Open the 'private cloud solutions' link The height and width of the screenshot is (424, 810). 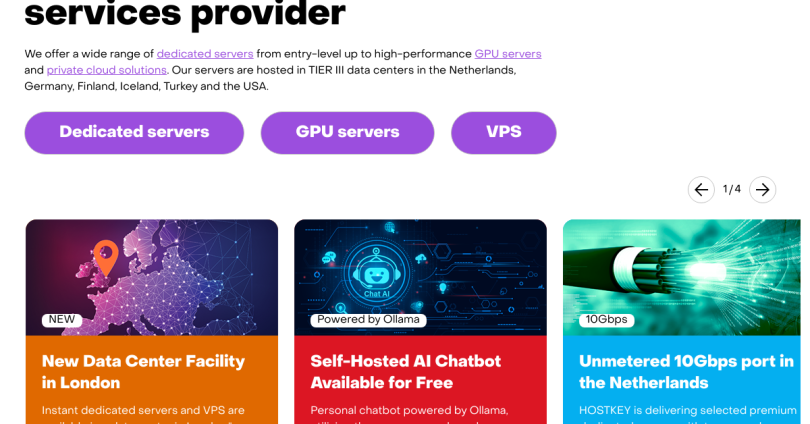(107, 70)
